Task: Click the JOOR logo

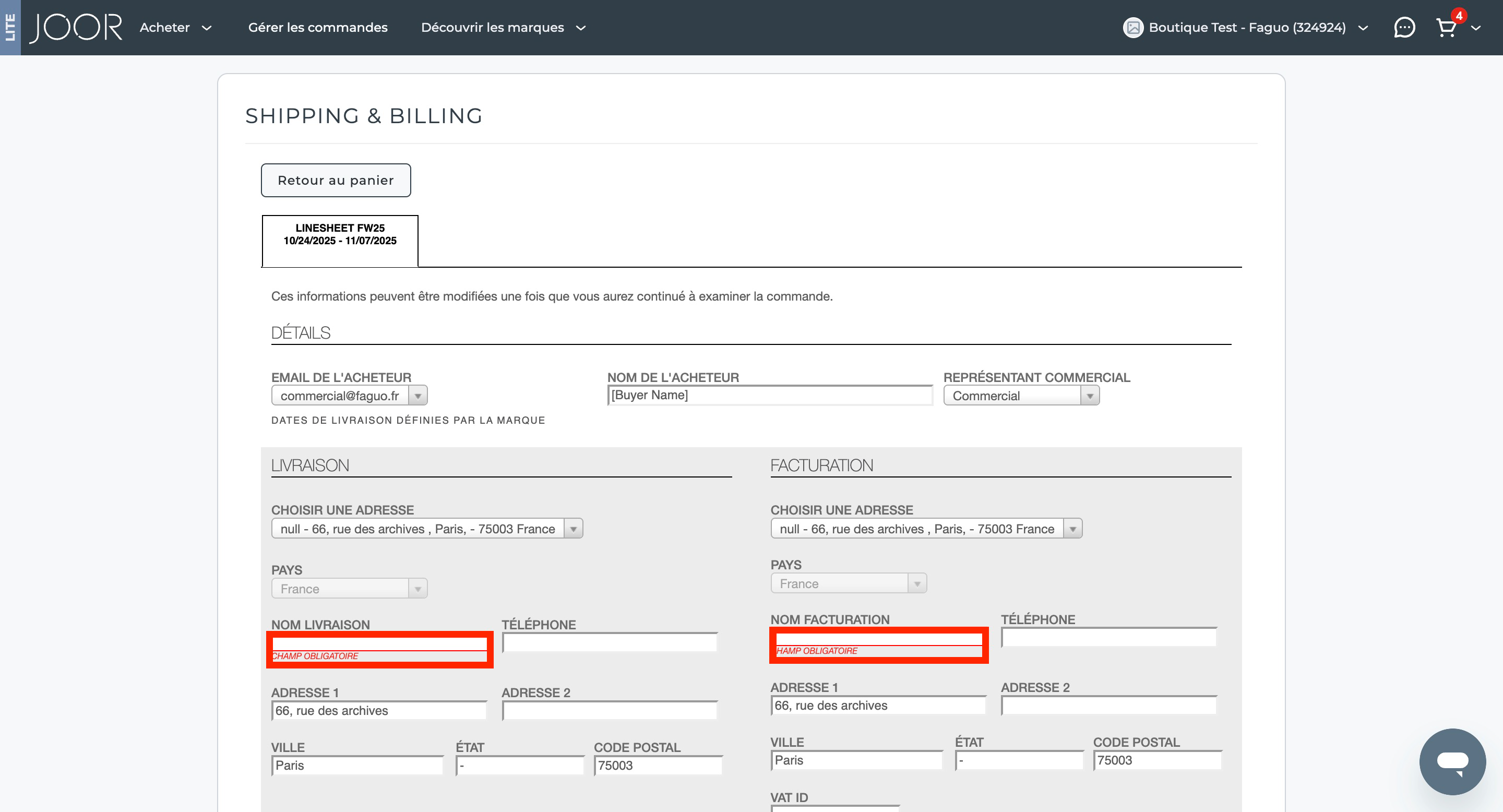Action: point(76,28)
